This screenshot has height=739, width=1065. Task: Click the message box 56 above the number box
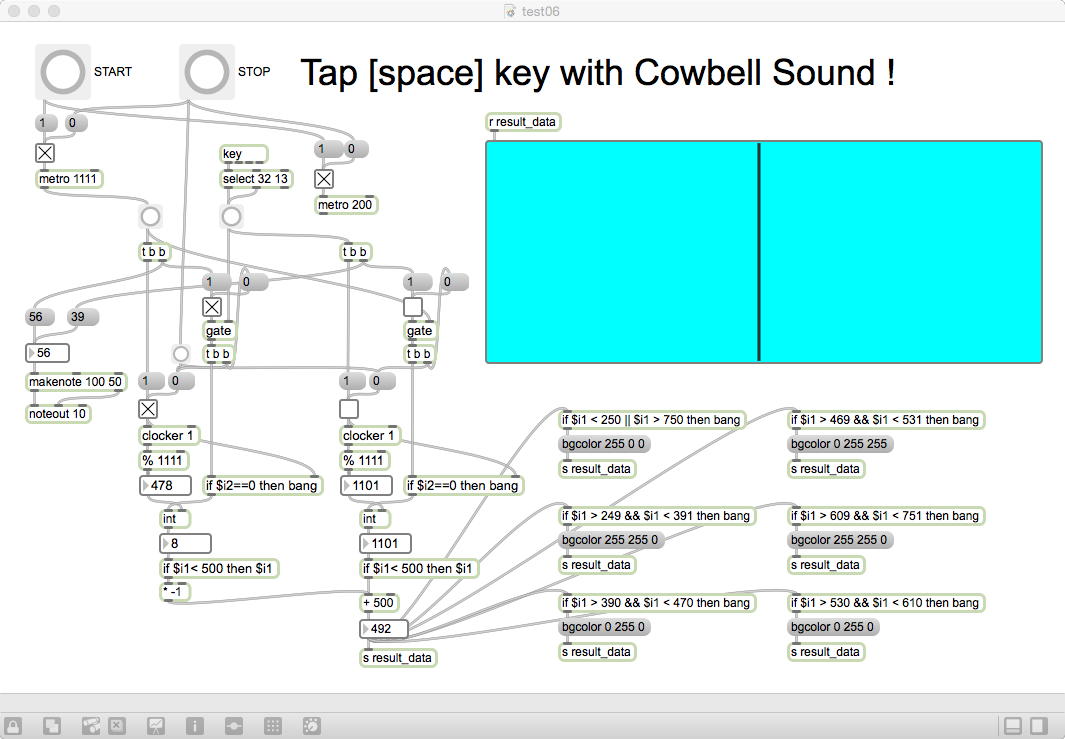click(40, 317)
